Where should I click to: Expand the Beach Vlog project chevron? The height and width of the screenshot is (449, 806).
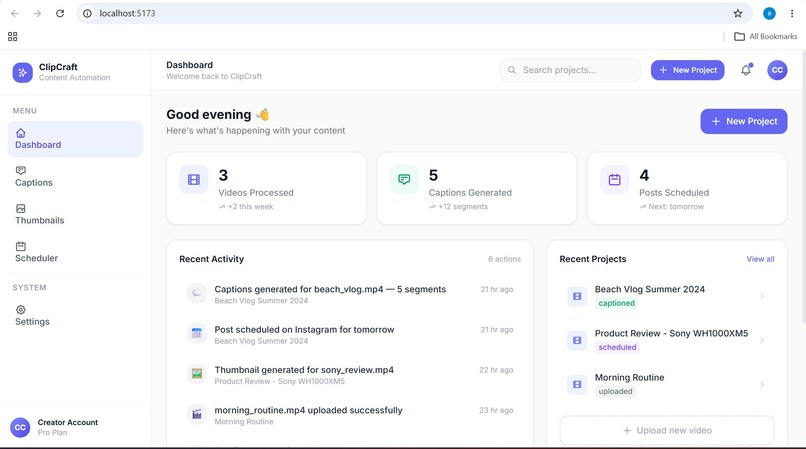[762, 296]
